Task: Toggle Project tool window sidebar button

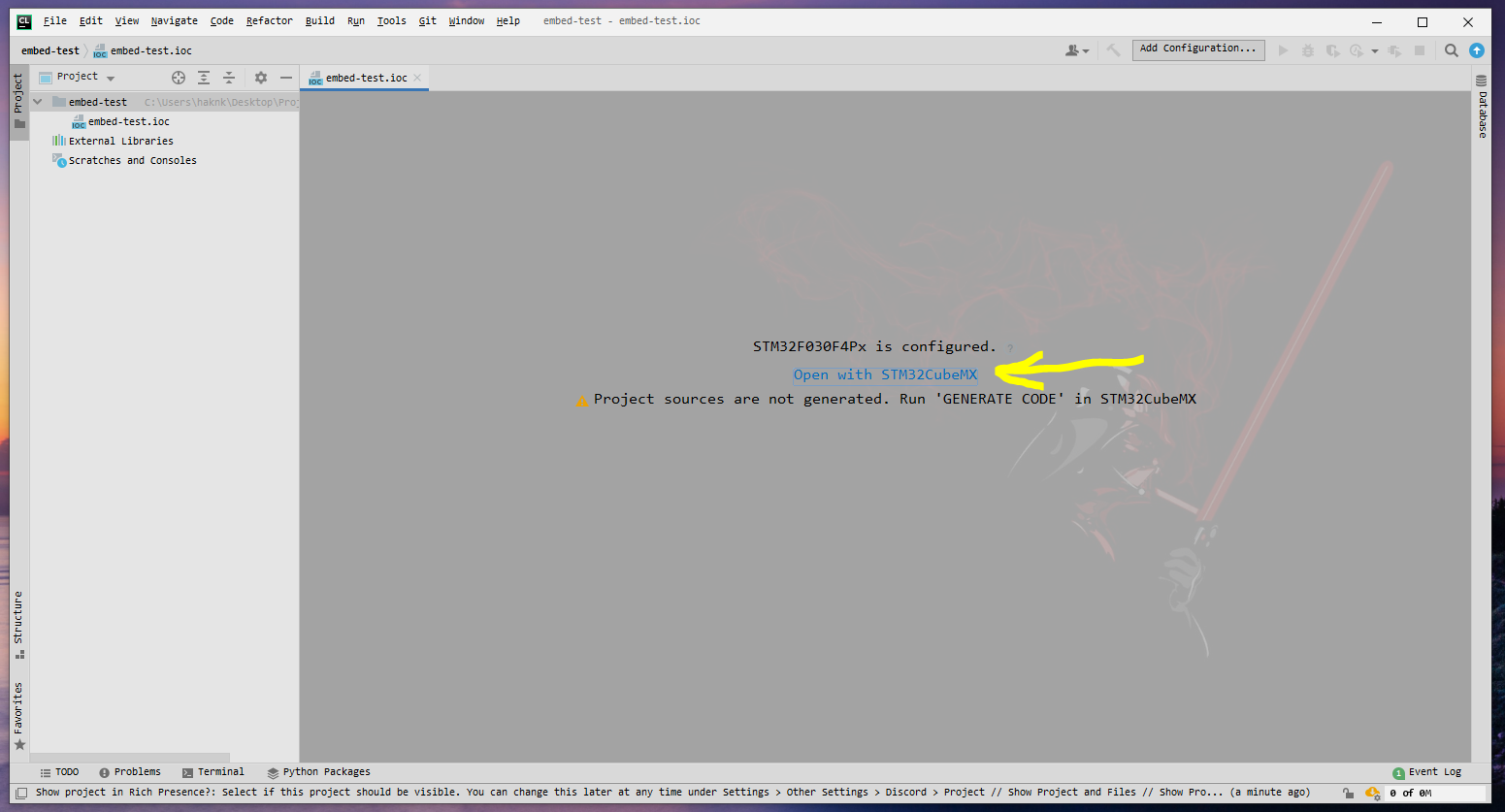Action: pyautogui.click(x=18, y=101)
